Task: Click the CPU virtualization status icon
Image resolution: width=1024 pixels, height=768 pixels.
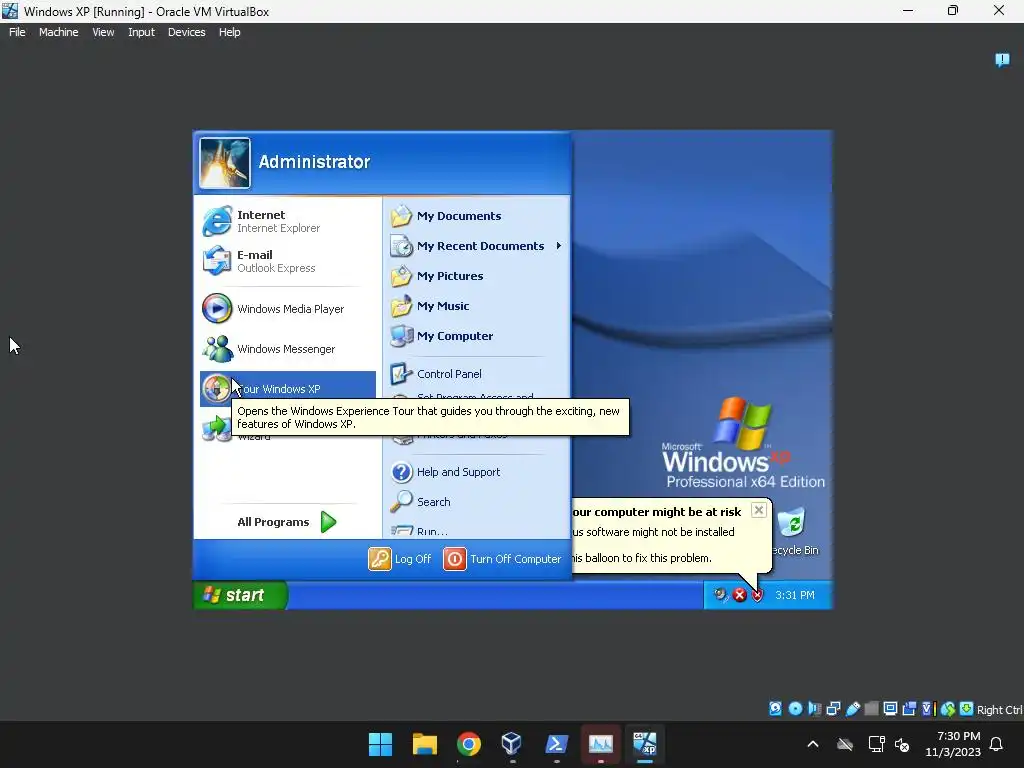Action: coord(928,709)
